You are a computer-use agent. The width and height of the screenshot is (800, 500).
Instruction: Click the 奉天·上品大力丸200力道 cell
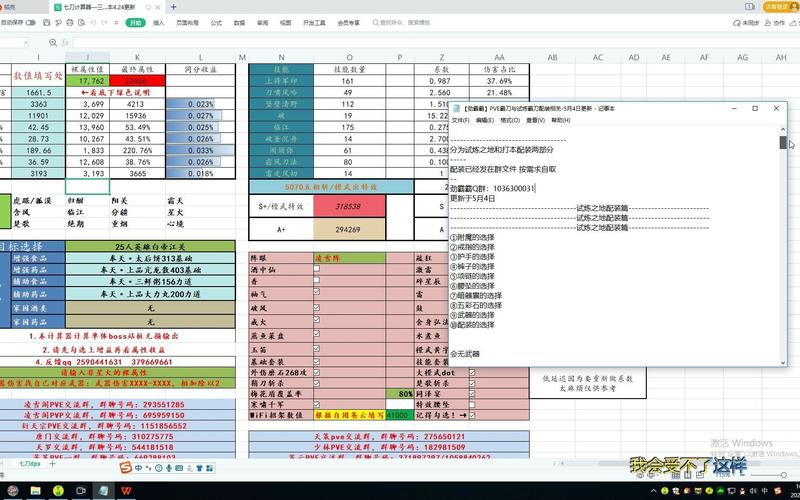click(x=151, y=294)
